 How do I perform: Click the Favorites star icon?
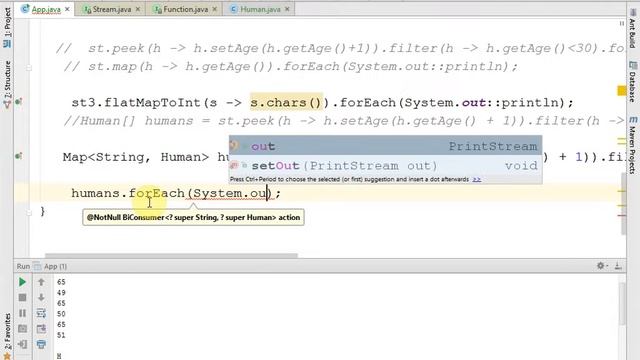[7, 356]
